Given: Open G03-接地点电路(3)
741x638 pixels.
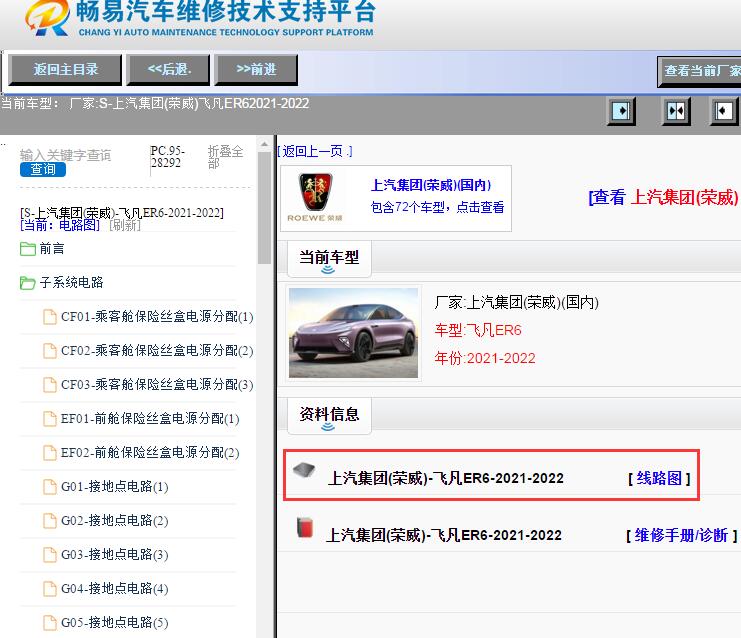Looking at the screenshot, I should (x=114, y=554).
